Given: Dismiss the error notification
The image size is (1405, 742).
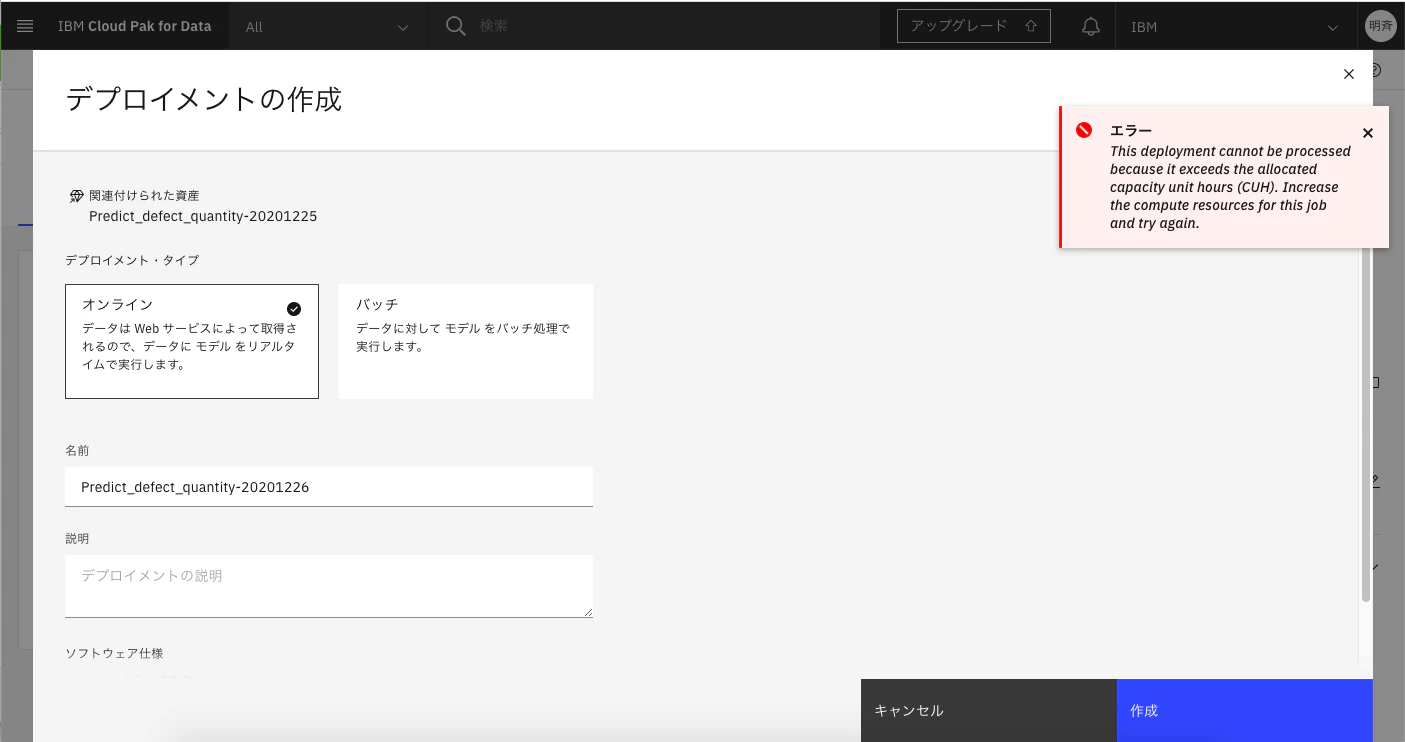Looking at the screenshot, I should click(x=1368, y=133).
